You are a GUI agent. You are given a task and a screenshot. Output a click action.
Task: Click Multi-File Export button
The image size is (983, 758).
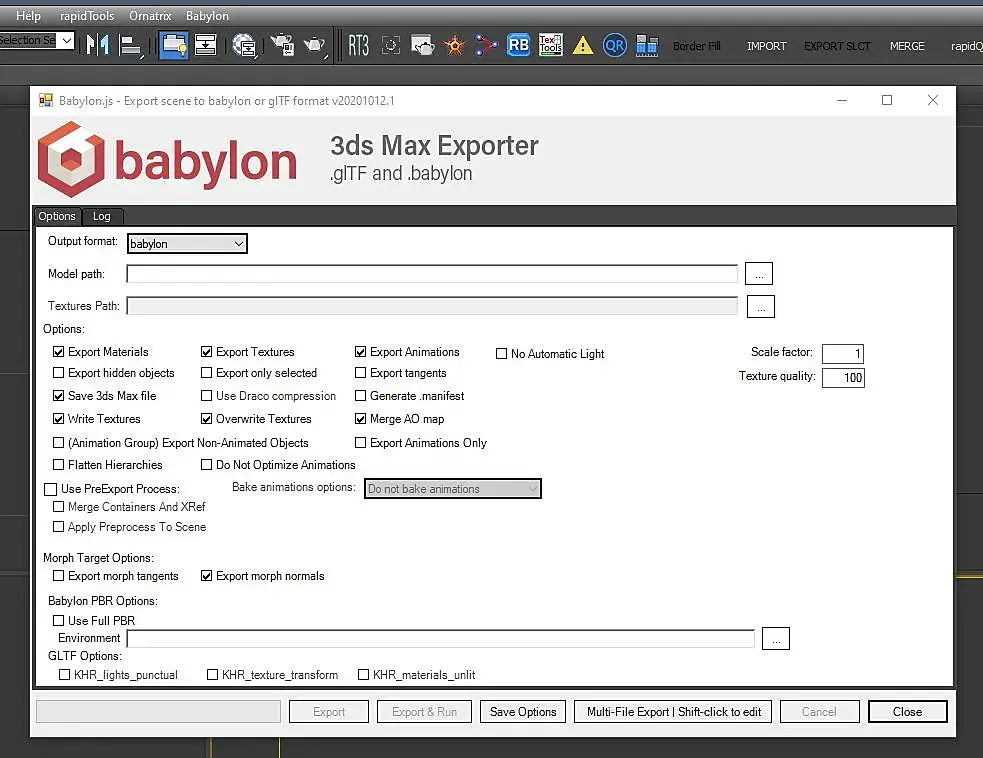point(673,712)
